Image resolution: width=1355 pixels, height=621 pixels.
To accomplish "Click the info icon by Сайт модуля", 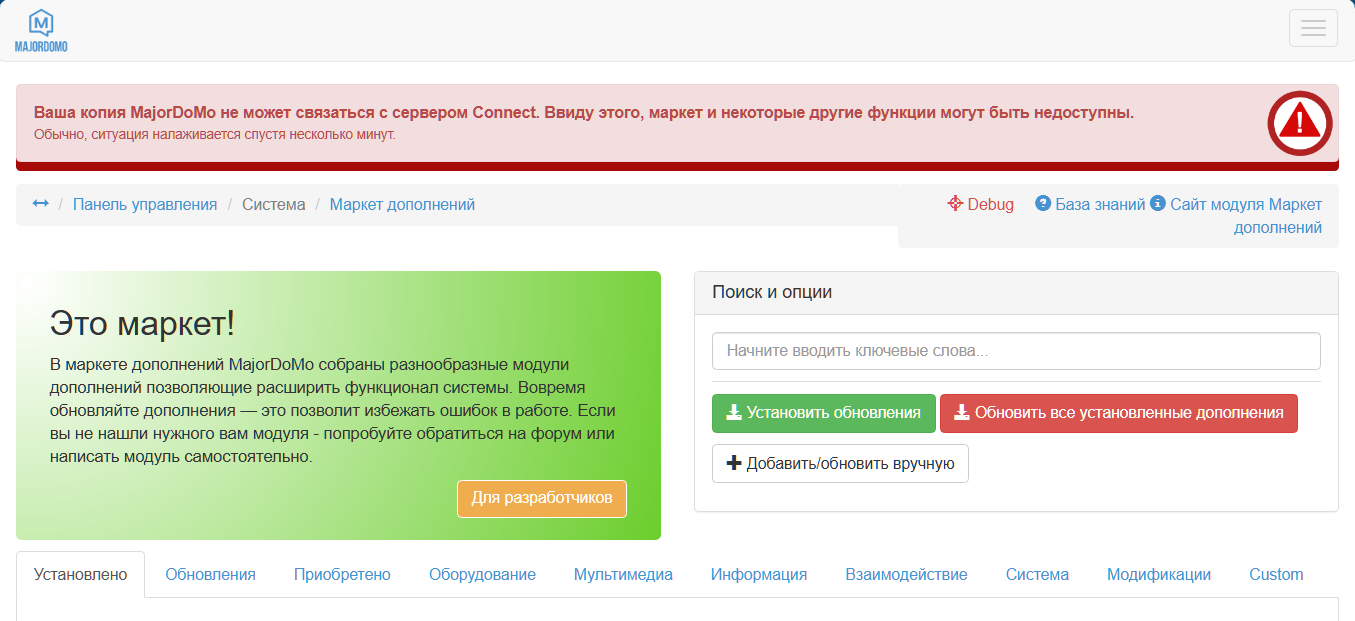I will click(x=1158, y=203).
